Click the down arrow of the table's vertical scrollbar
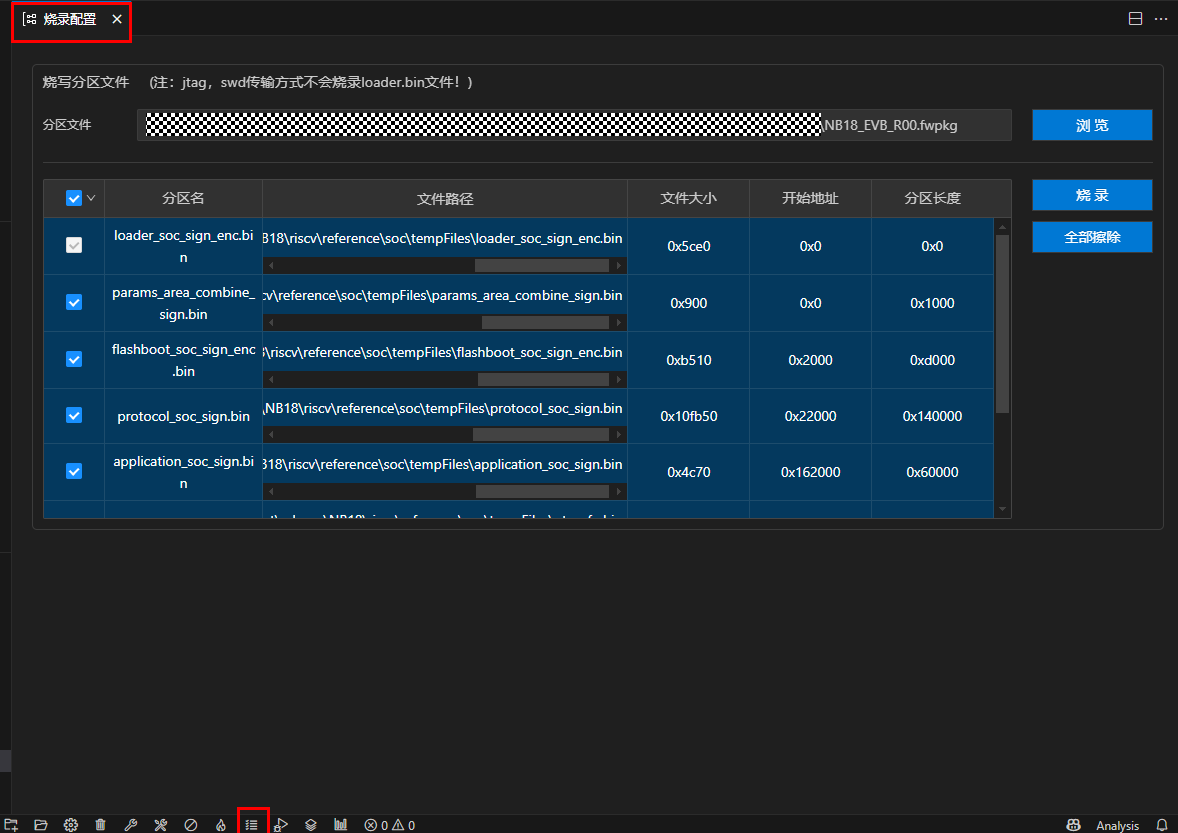Screen dimensions: 1178x833 click(x=1003, y=510)
